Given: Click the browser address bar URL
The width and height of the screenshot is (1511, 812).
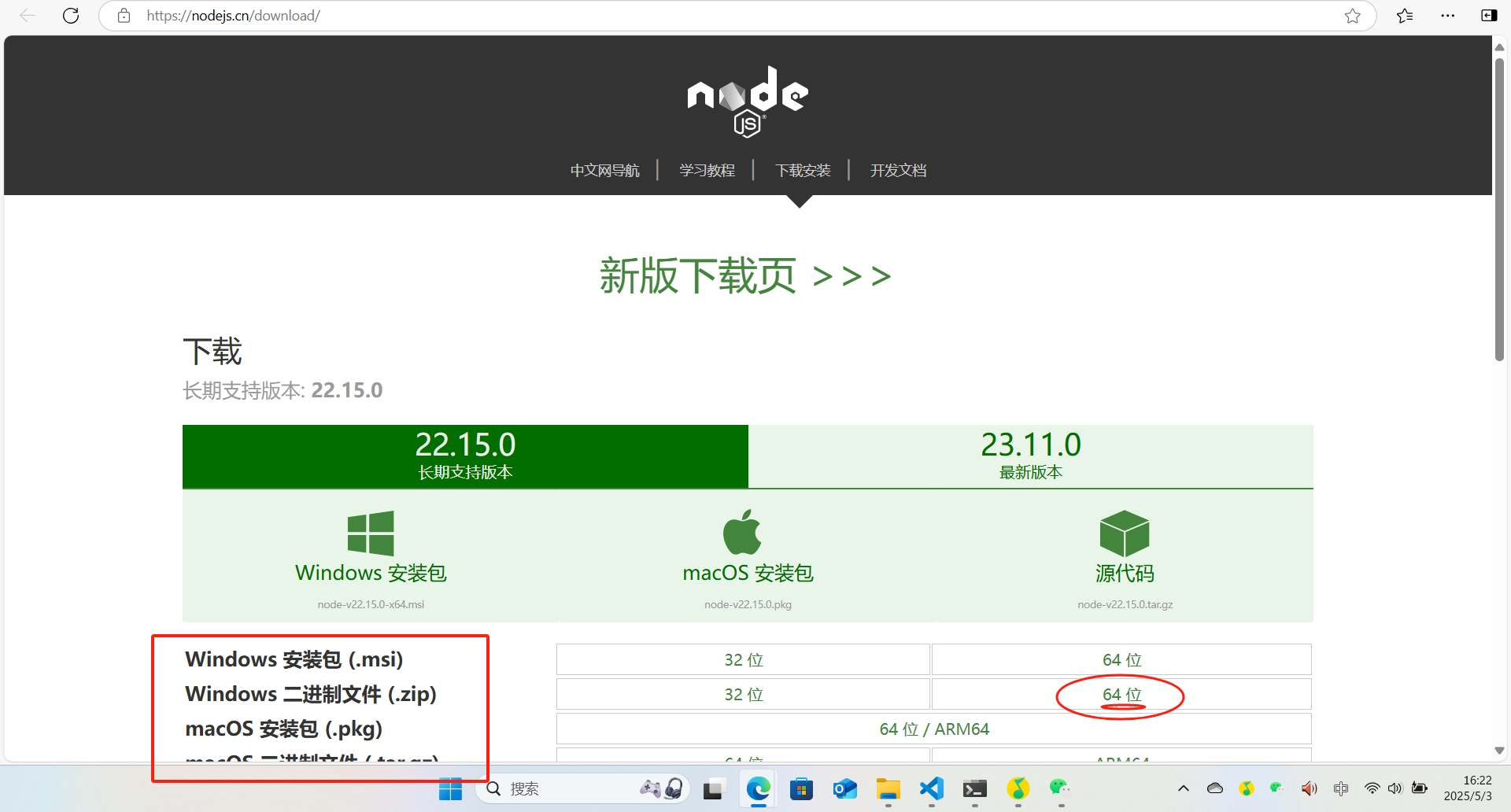Looking at the screenshot, I should 233,16.
